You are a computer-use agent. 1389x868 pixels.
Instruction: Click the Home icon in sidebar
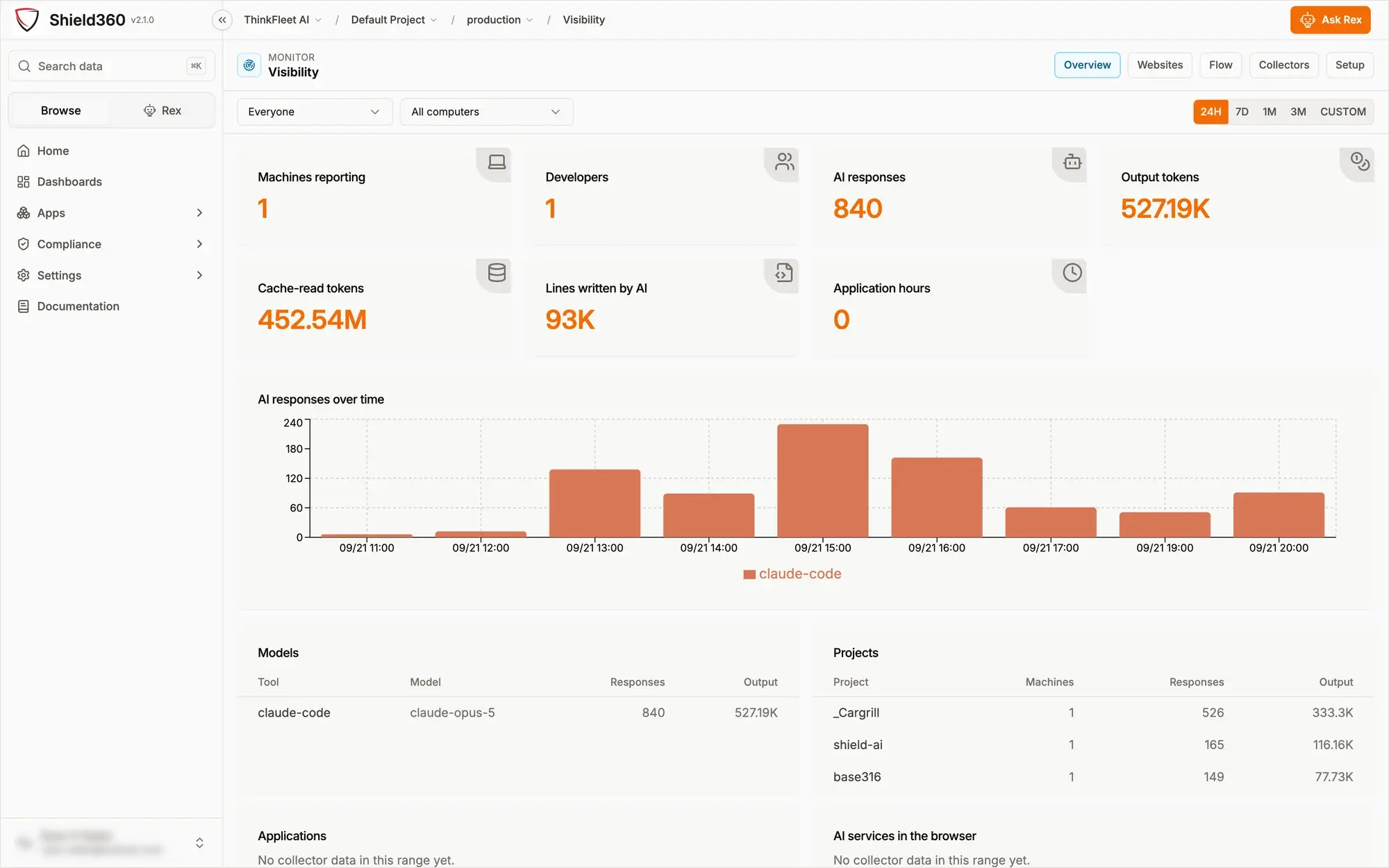tap(24, 151)
